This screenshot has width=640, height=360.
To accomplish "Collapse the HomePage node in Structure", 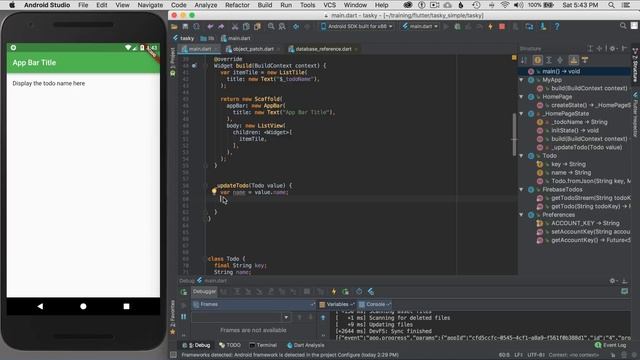I will (x=522, y=97).
